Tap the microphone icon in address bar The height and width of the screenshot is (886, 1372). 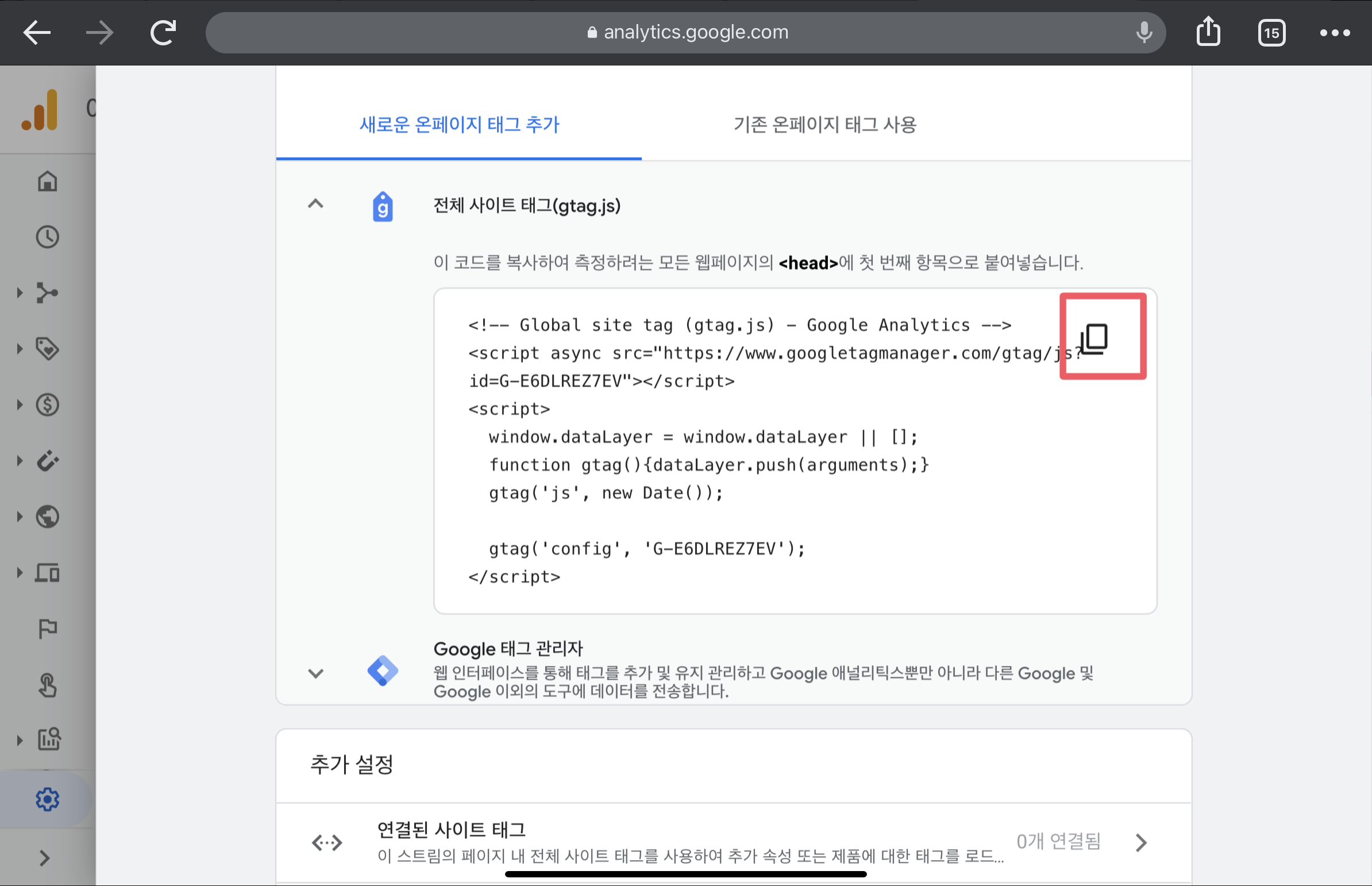(1144, 32)
